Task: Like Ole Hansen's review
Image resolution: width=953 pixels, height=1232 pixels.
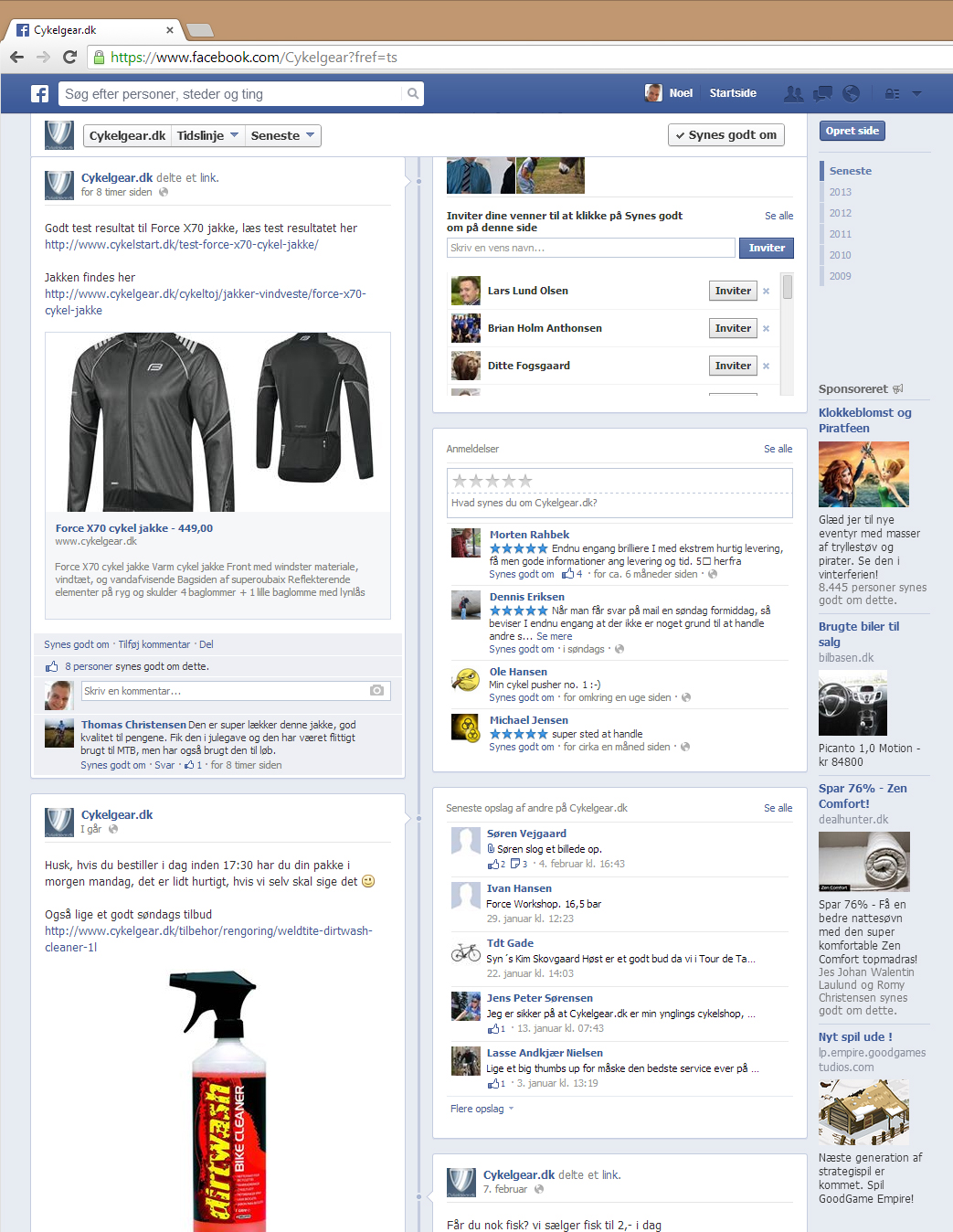Action: click(x=521, y=697)
